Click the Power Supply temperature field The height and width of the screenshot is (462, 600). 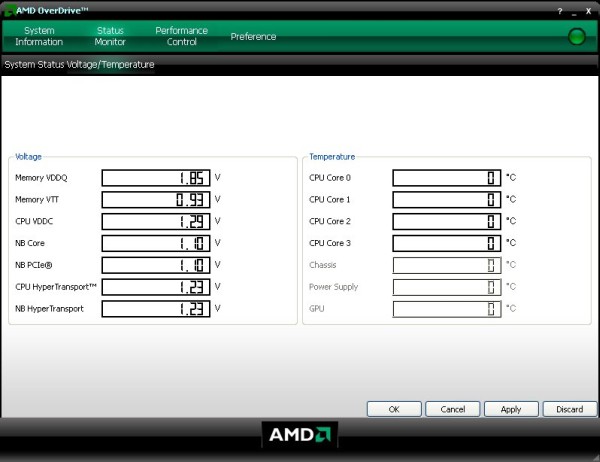pyautogui.click(x=447, y=287)
